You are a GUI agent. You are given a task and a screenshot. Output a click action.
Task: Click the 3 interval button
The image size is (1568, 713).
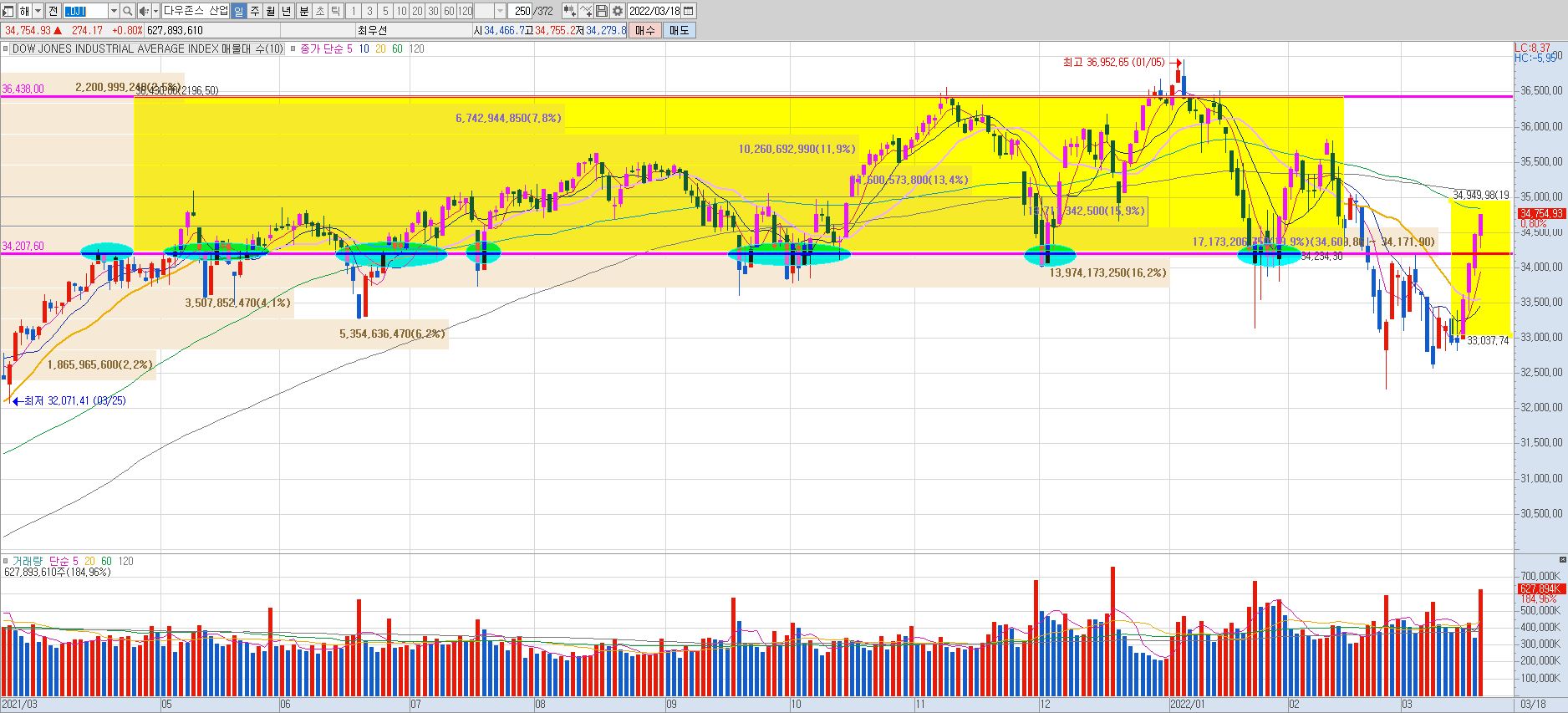369,11
